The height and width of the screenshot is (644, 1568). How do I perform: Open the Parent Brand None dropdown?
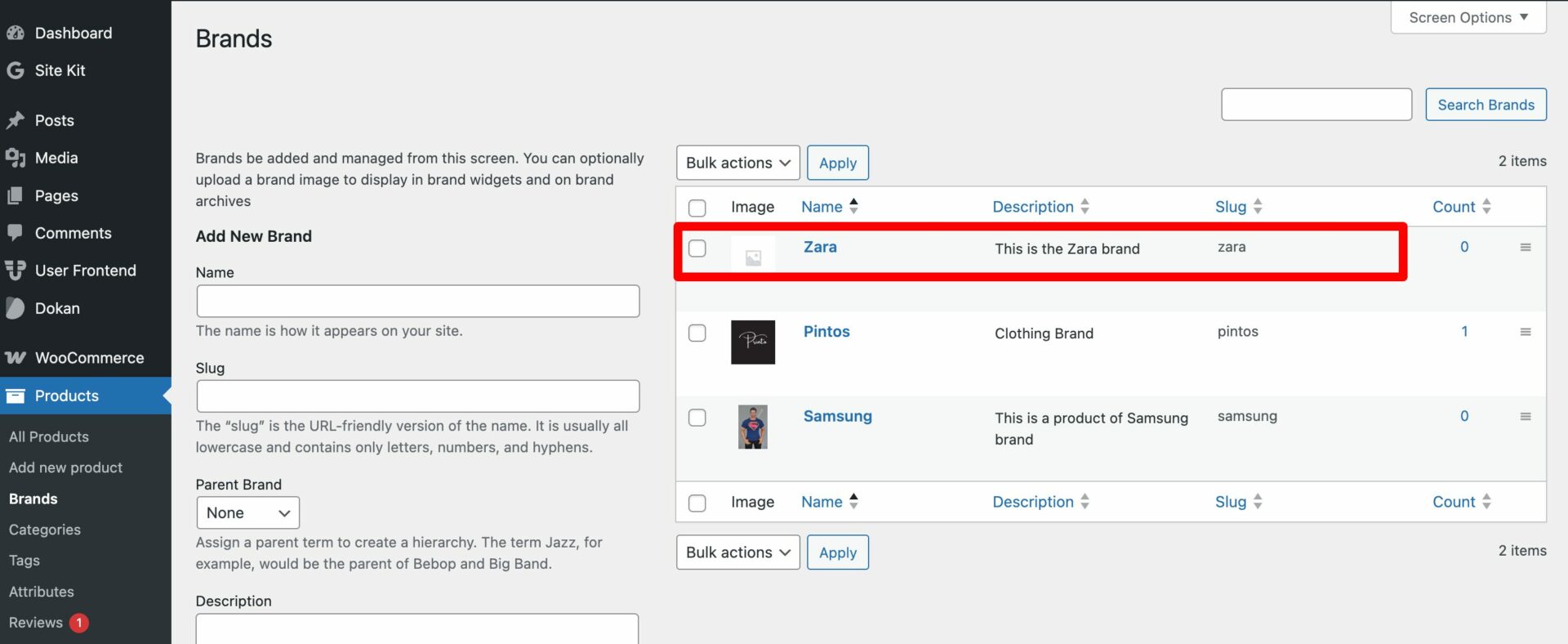pyautogui.click(x=248, y=512)
